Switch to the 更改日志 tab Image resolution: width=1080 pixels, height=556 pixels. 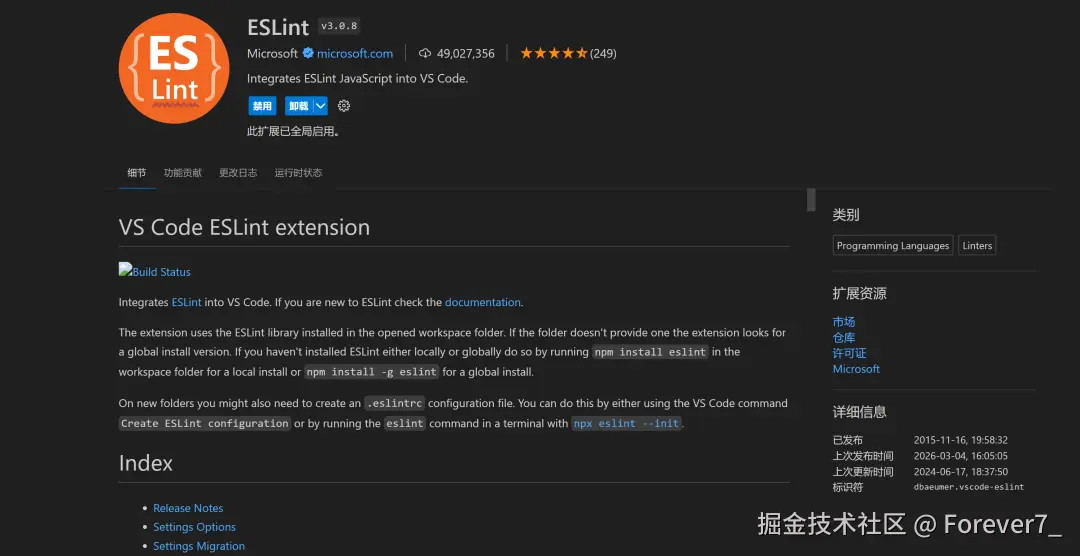pyautogui.click(x=238, y=173)
